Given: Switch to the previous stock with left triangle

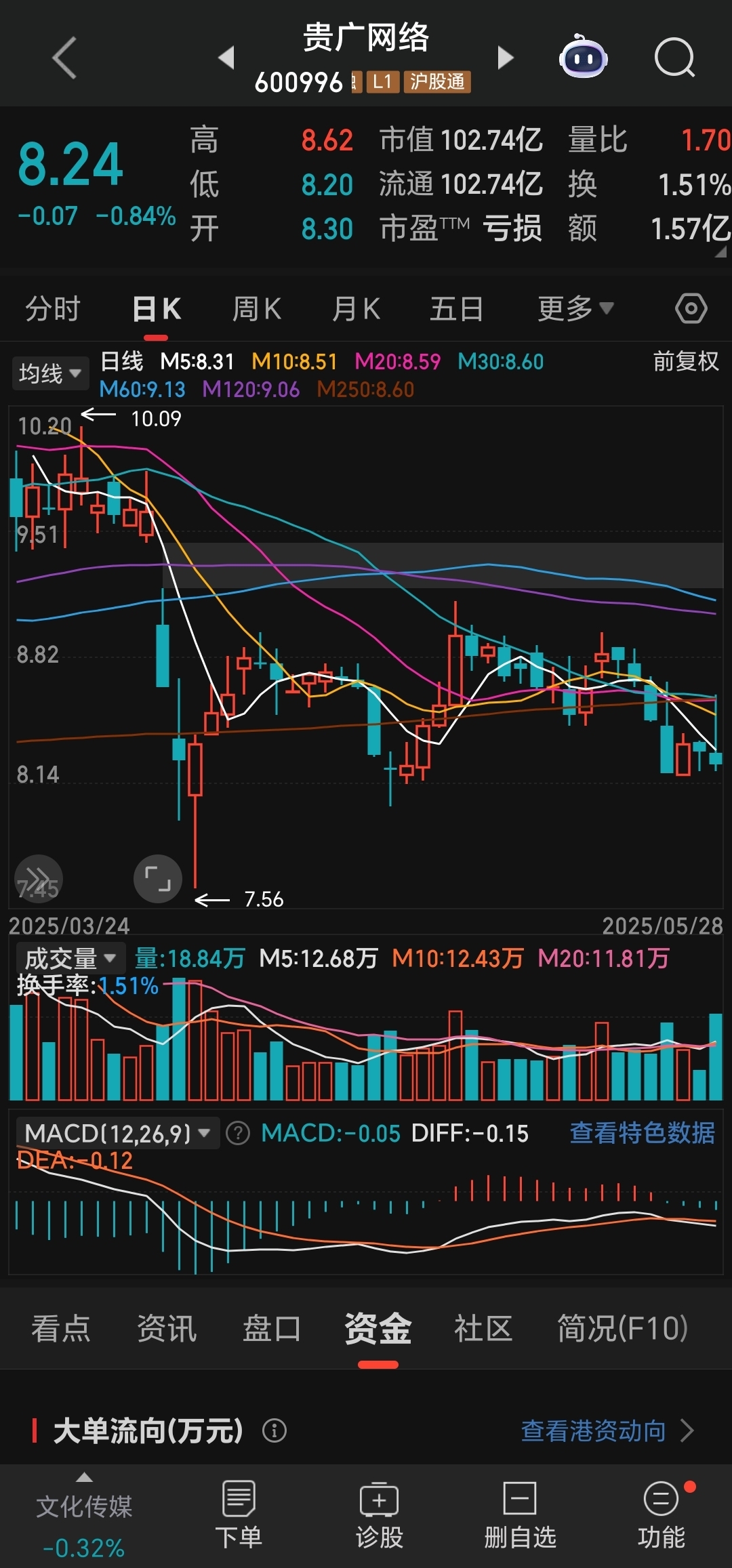Looking at the screenshot, I should coord(226,57).
